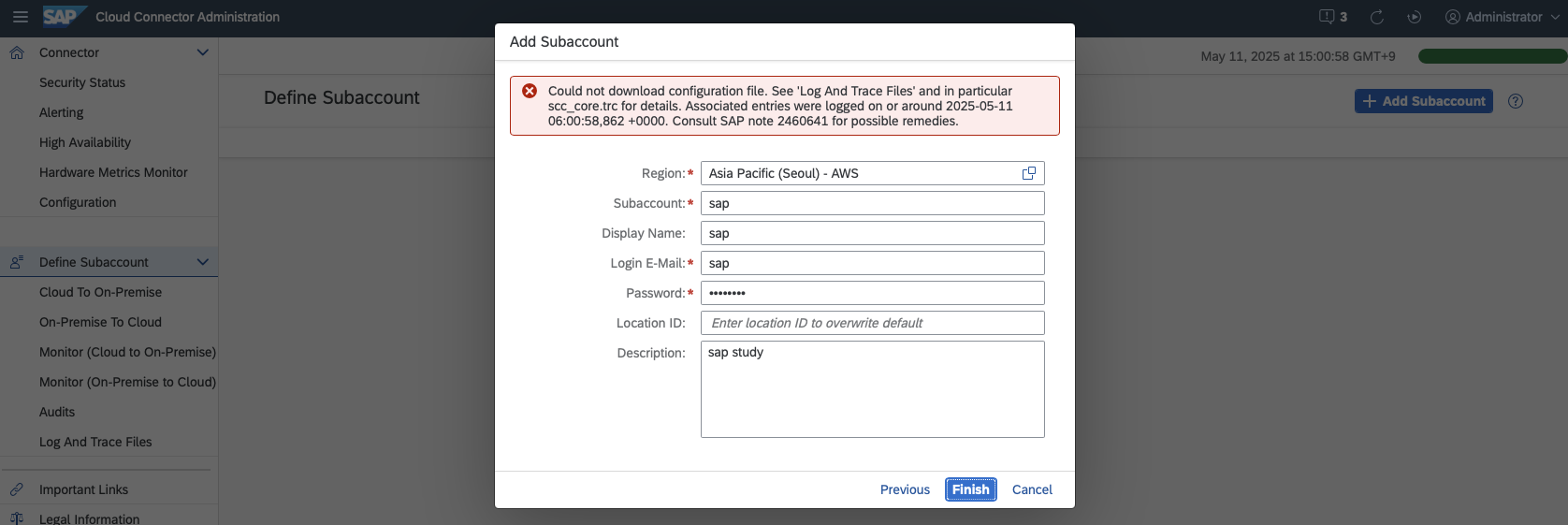Open Cloud To On-Premise page
Screen dimensions: 1568x525
click(x=100, y=292)
